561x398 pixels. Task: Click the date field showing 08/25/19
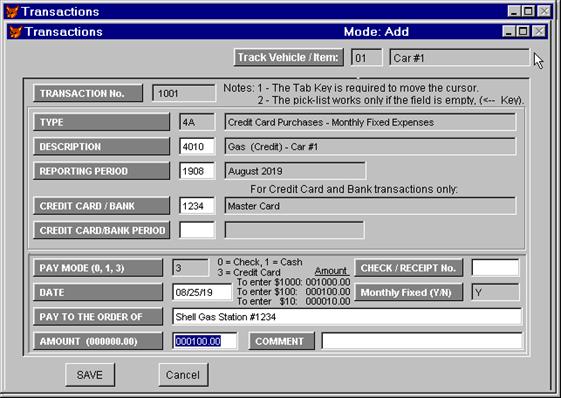click(202, 292)
